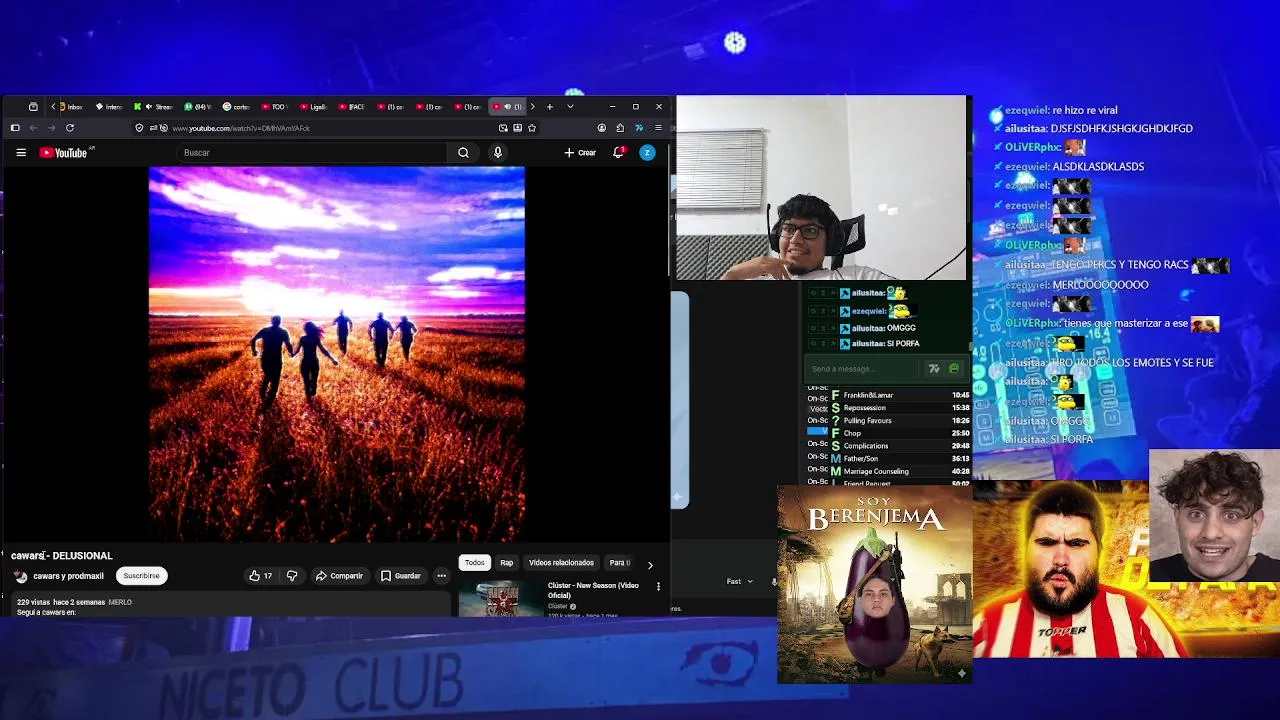Open the green emoji picker in chat
Screen dimensions: 1280x720
(x=953, y=369)
